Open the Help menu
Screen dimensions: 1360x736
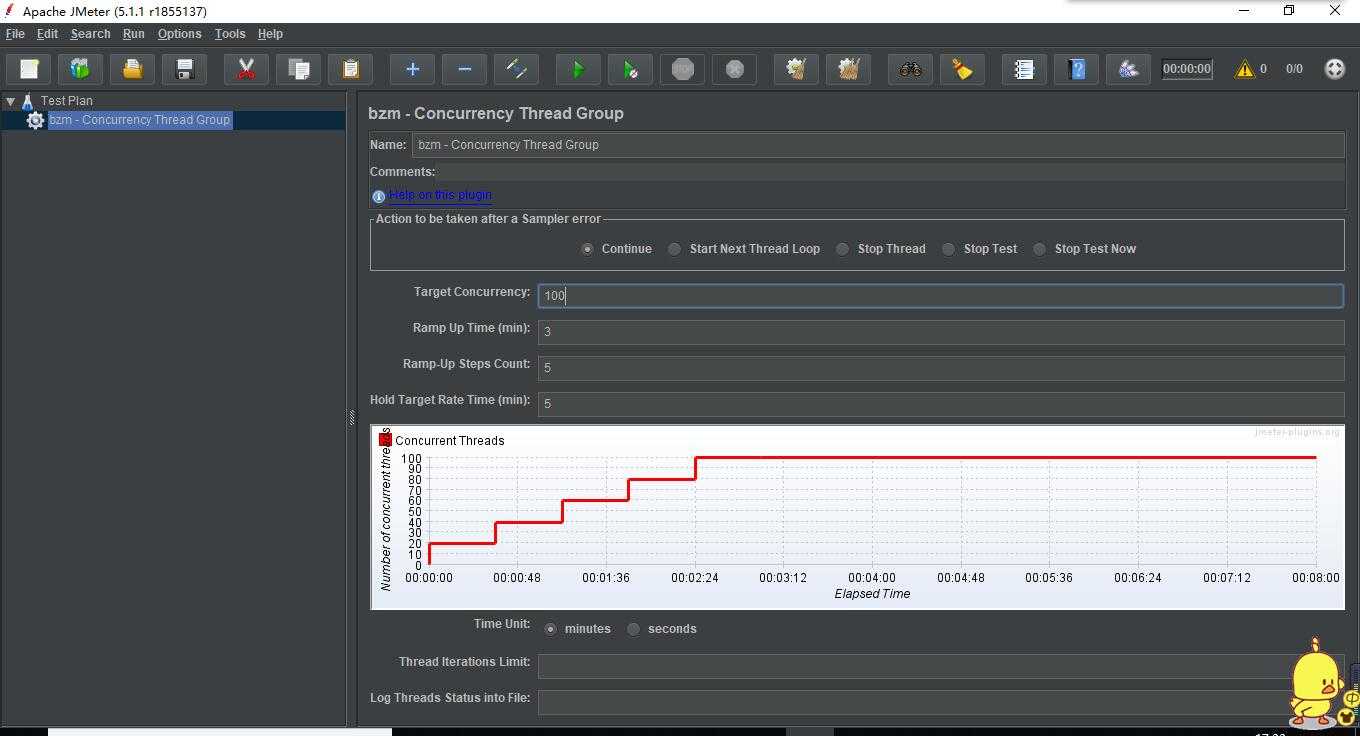(x=270, y=34)
